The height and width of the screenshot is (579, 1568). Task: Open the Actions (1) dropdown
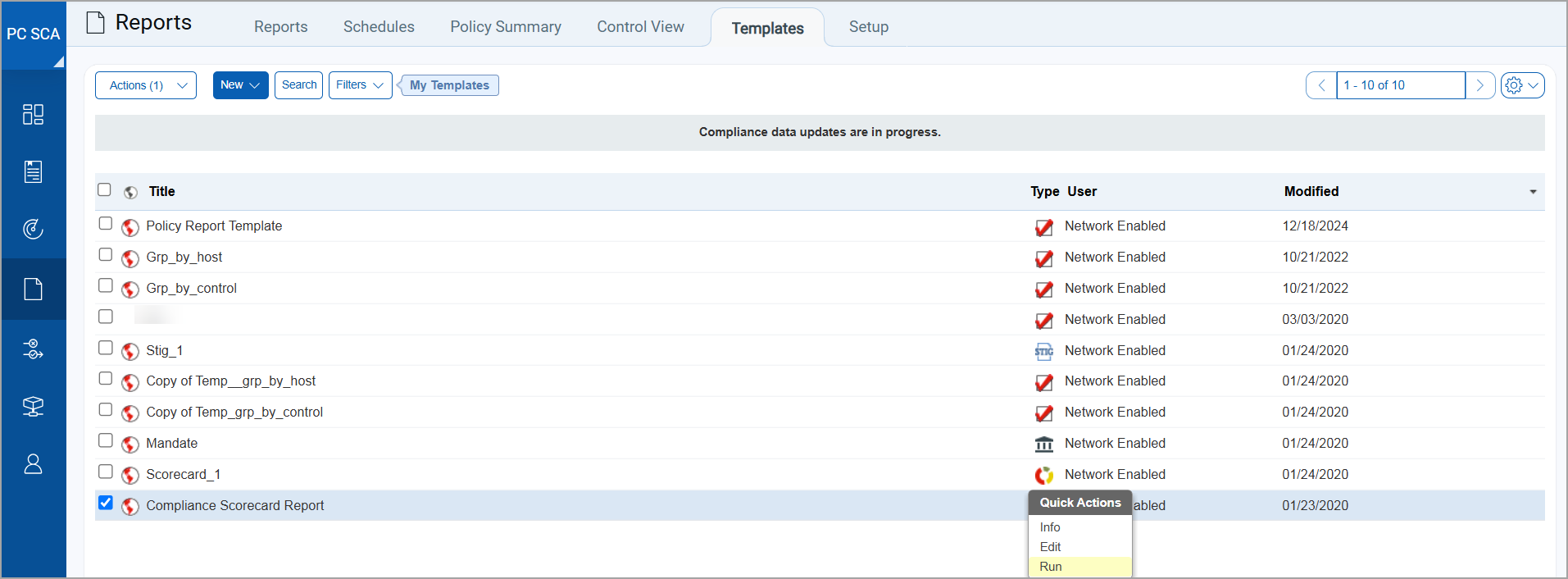pyautogui.click(x=146, y=85)
